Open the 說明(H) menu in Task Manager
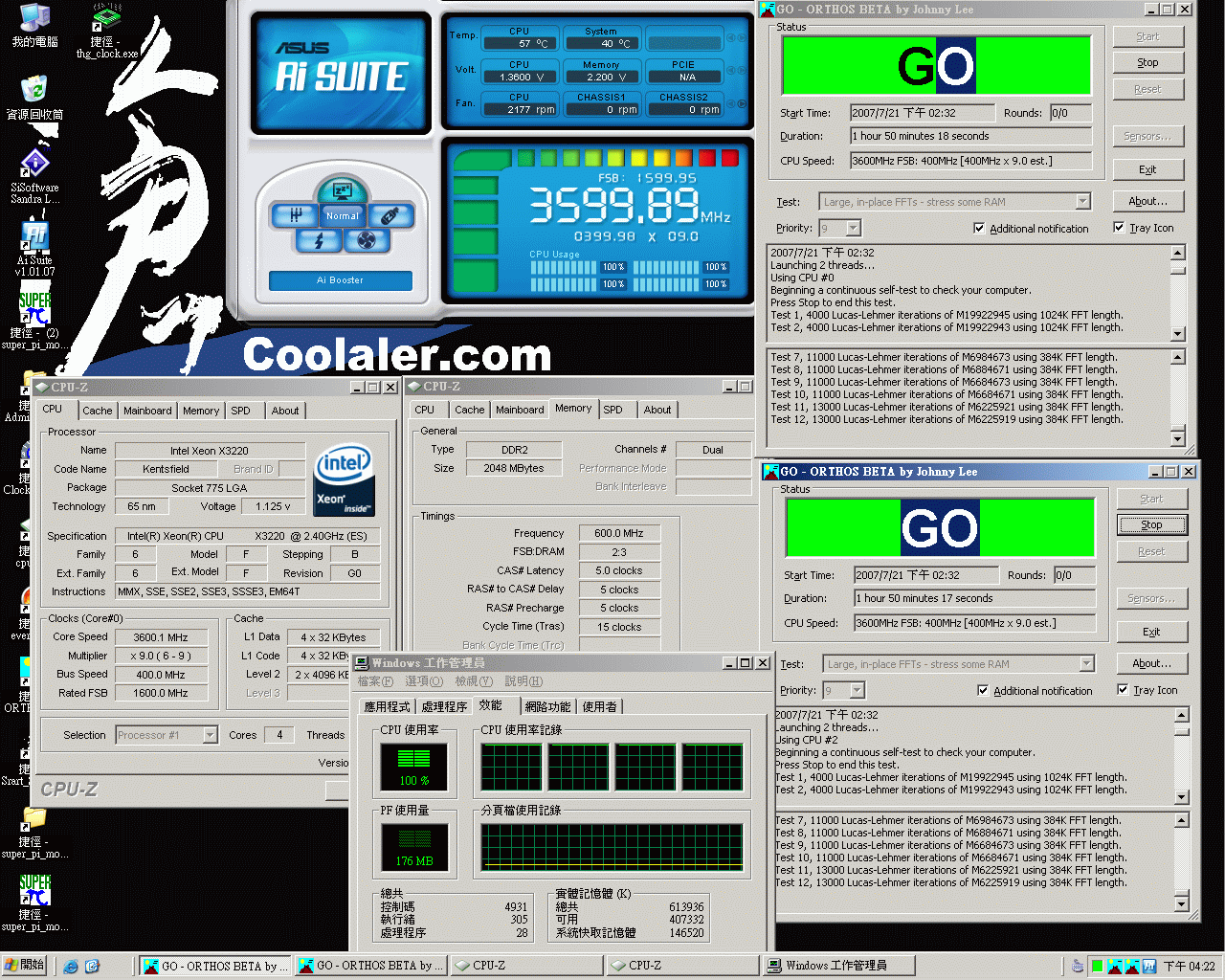 point(523,681)
